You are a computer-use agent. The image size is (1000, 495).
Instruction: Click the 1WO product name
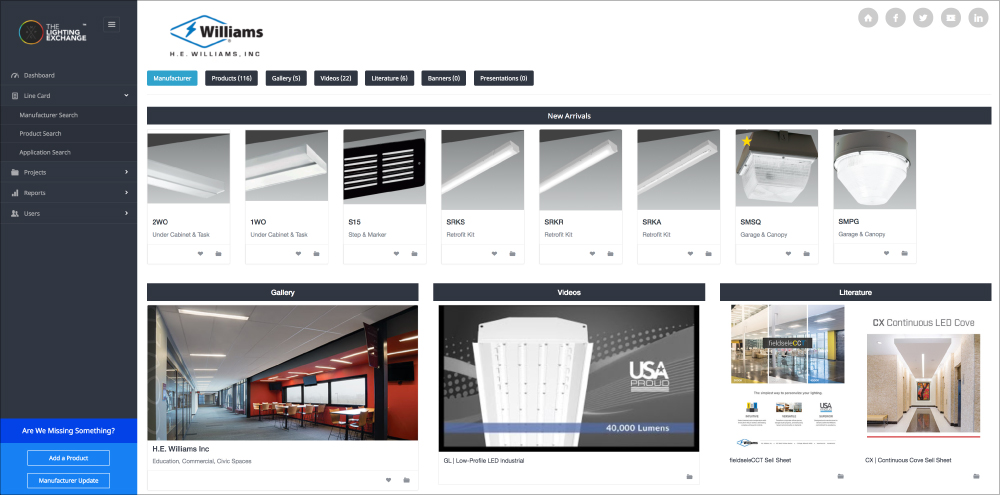coord(258,222)
